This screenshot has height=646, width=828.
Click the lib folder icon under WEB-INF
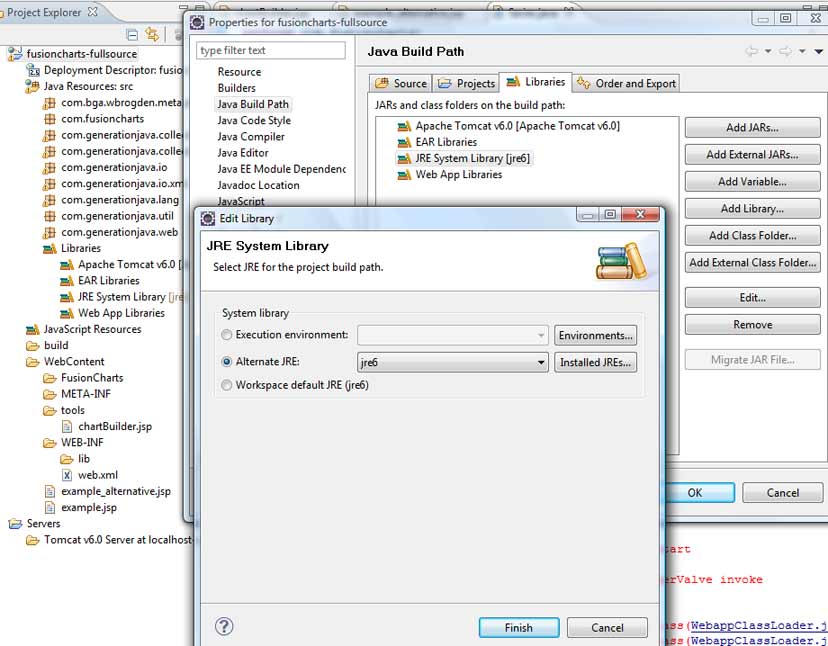[x=67, y=459]
